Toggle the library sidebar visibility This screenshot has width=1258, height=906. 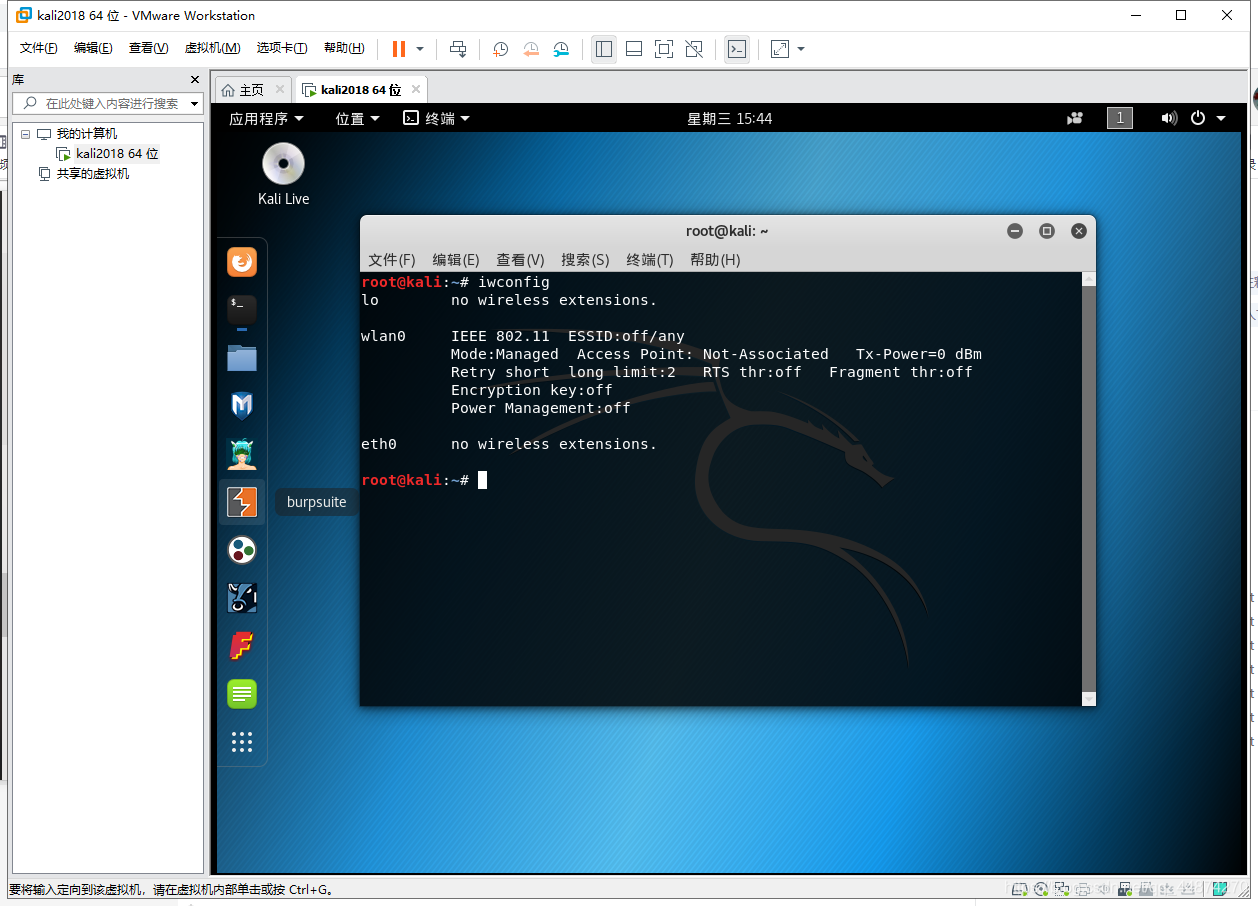(604, 49)
